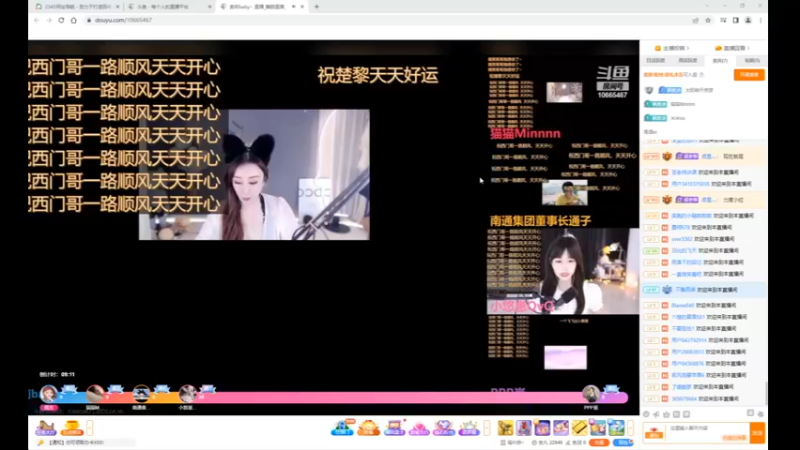Click the chat message input field
800x450 pixels.
click(x=708, y=433)
